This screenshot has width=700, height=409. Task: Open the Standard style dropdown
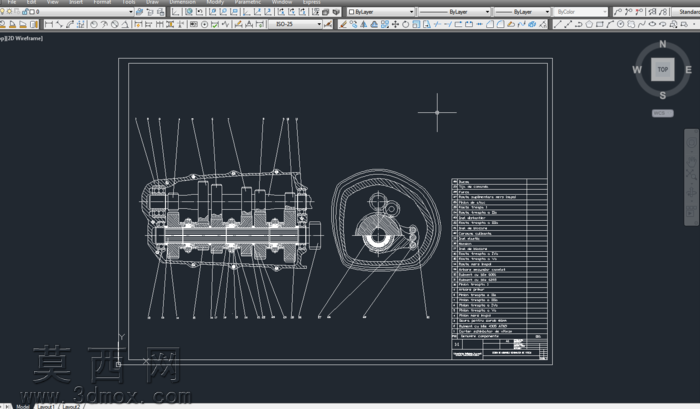(687, 12)
